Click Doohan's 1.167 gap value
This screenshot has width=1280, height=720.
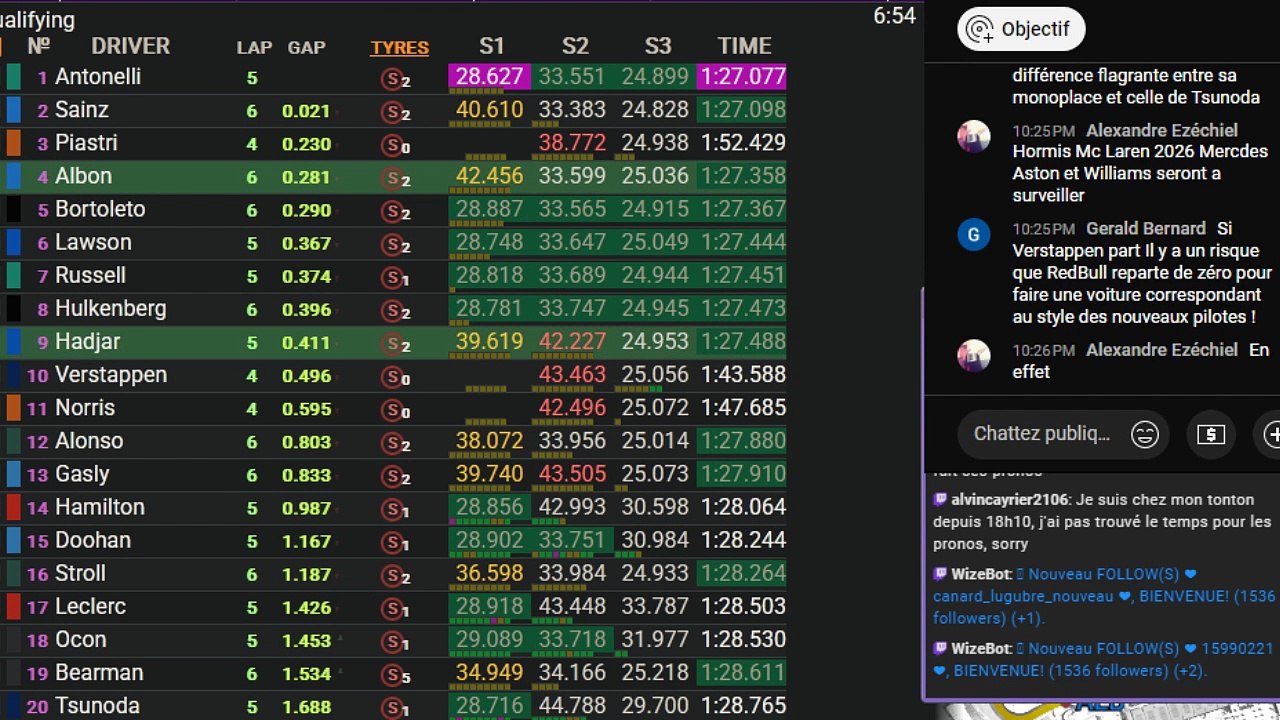[x=306, y=541]
